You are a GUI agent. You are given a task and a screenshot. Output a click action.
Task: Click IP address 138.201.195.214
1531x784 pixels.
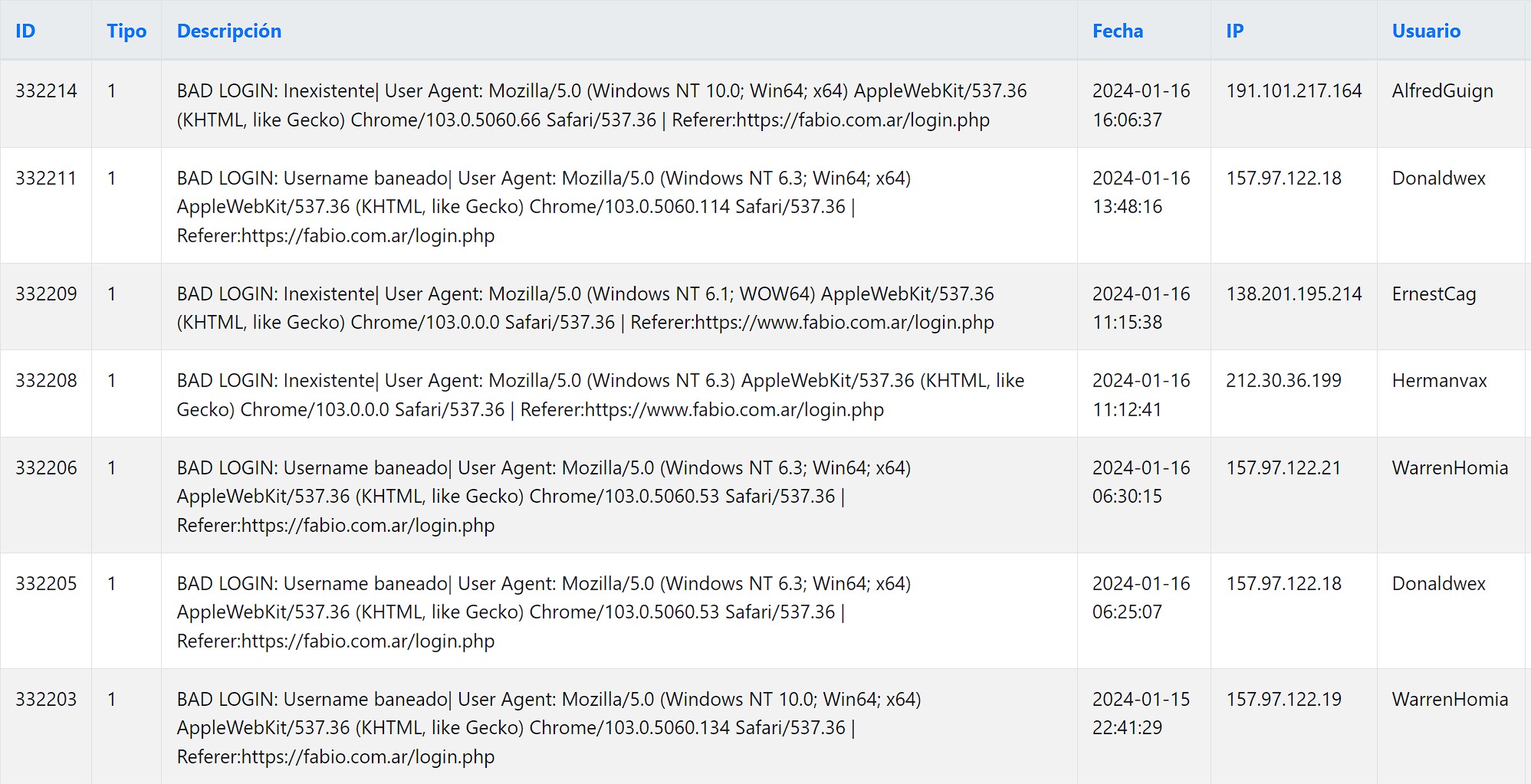pos(1294,294)
